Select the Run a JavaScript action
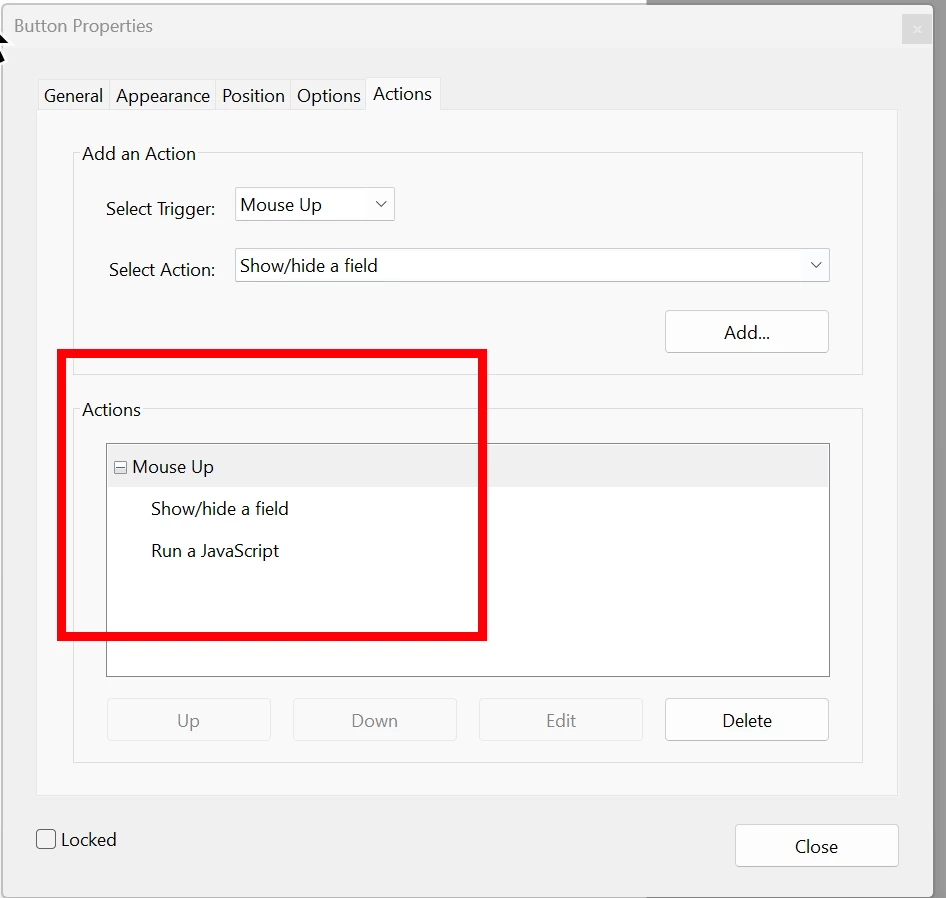The height and width of the screenshot is (898, 946). [x=215, y=551]
